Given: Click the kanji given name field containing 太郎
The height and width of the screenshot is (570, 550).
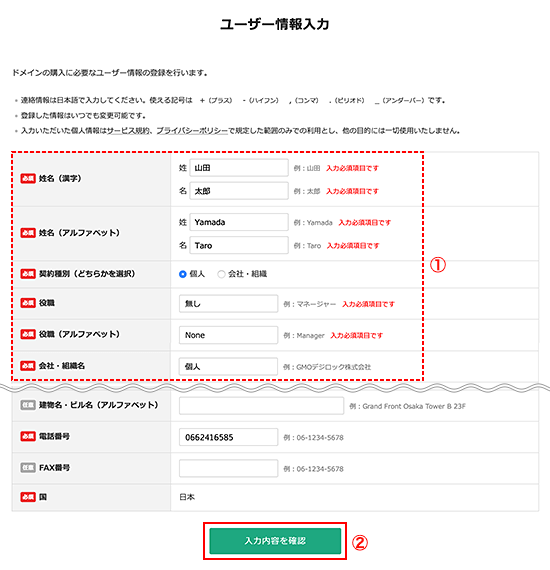Looking at the screenshot, I should click(239, 191).
